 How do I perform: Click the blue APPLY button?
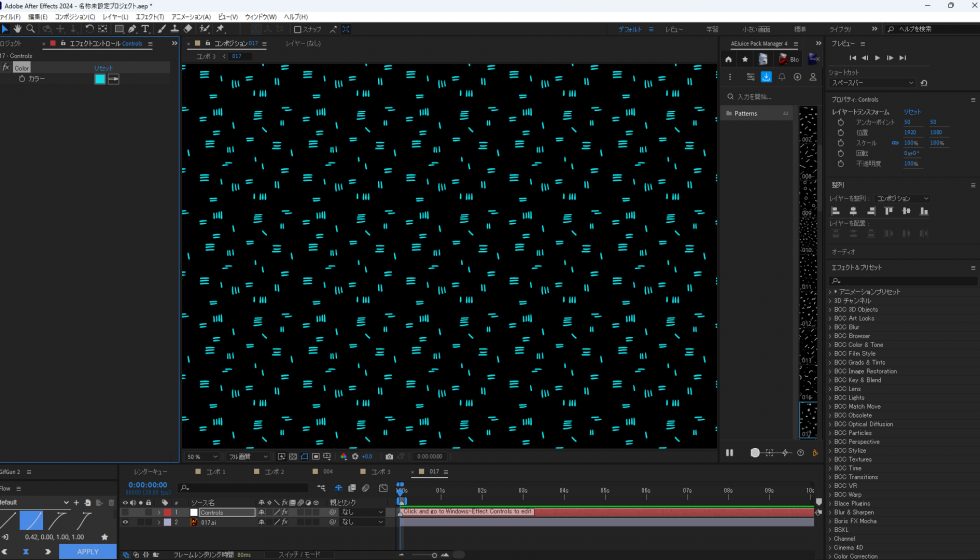click(x=88, y=551)
